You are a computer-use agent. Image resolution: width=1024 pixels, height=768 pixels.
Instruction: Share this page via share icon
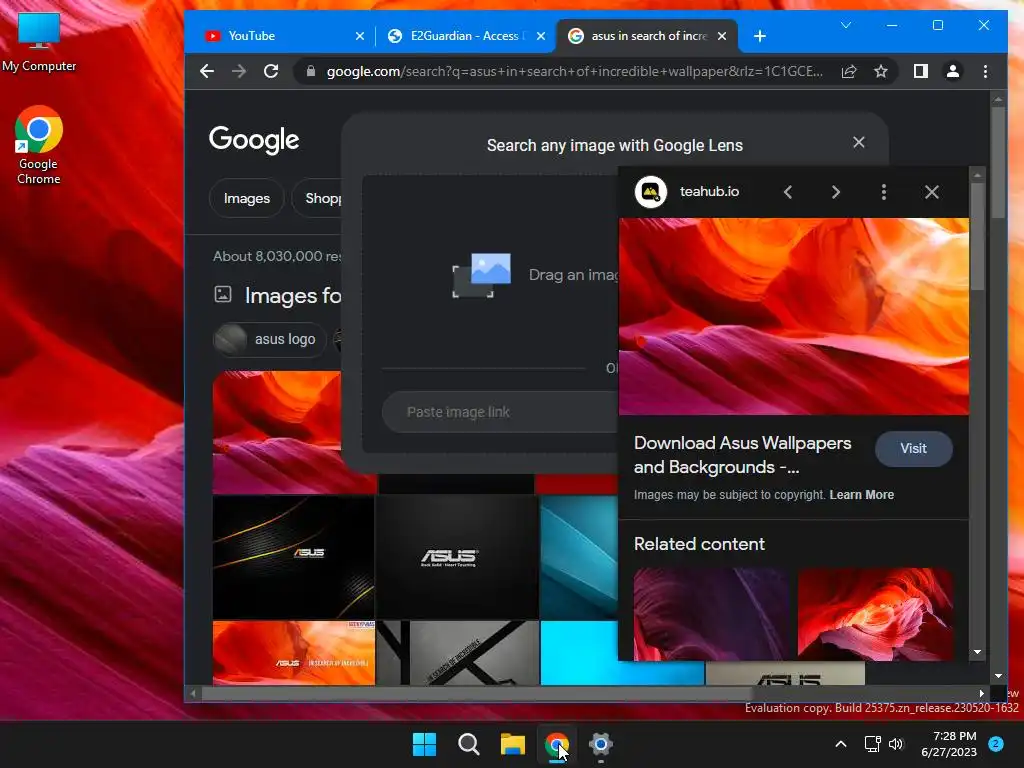pos(849,71)
